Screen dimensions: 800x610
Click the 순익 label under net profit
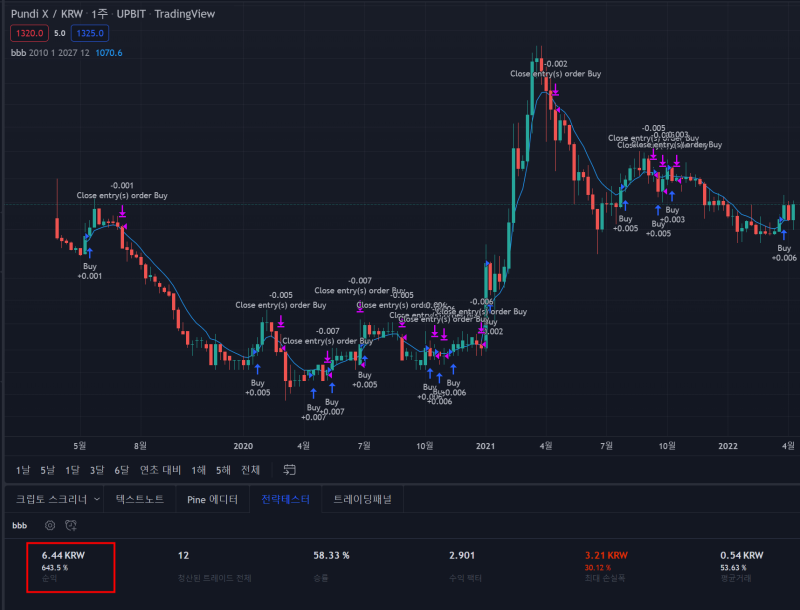[49, 578]
